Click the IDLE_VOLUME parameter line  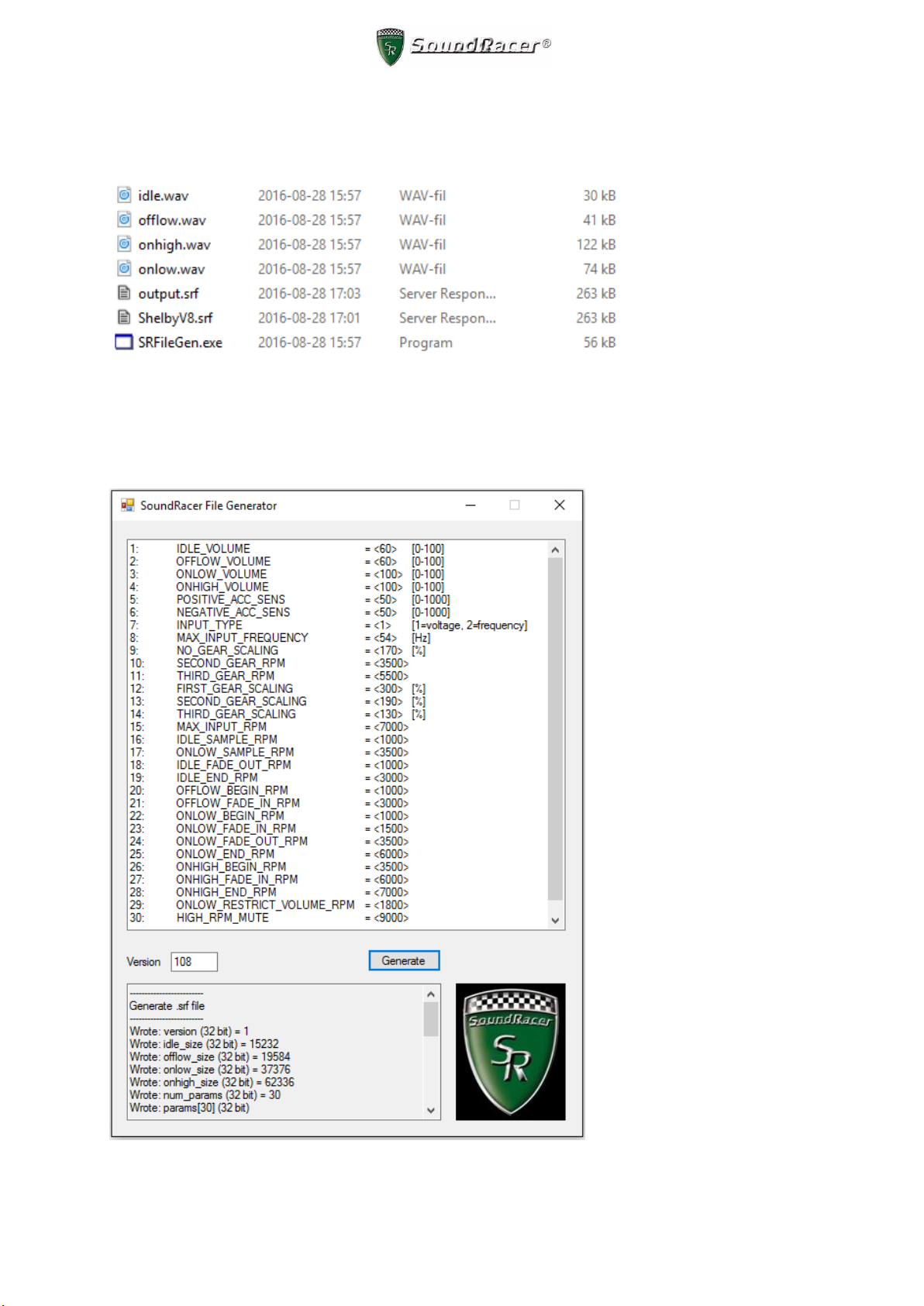tap(287, 549)
